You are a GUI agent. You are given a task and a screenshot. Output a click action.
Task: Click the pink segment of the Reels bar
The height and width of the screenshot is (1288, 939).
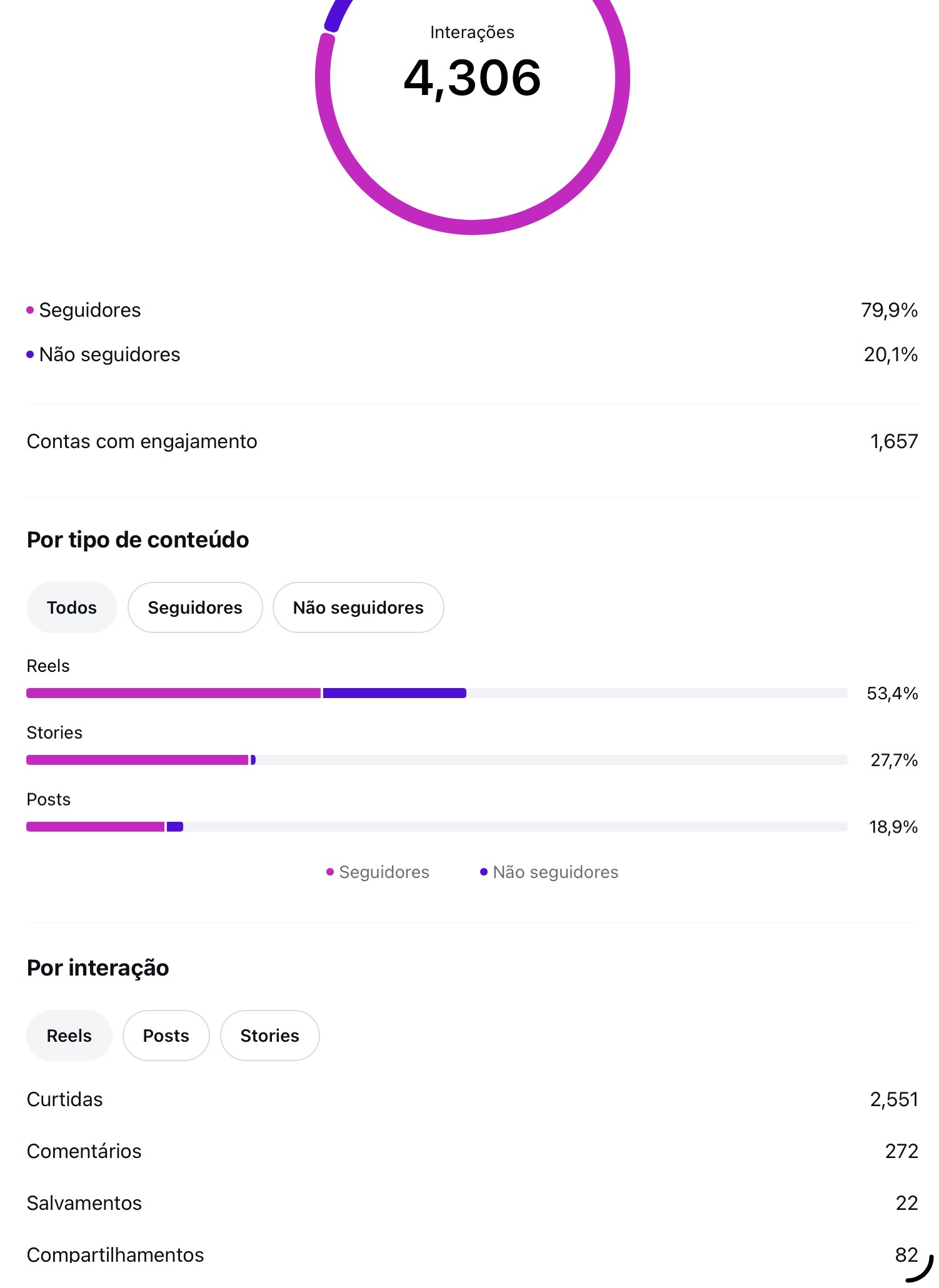tap(173, 693)
